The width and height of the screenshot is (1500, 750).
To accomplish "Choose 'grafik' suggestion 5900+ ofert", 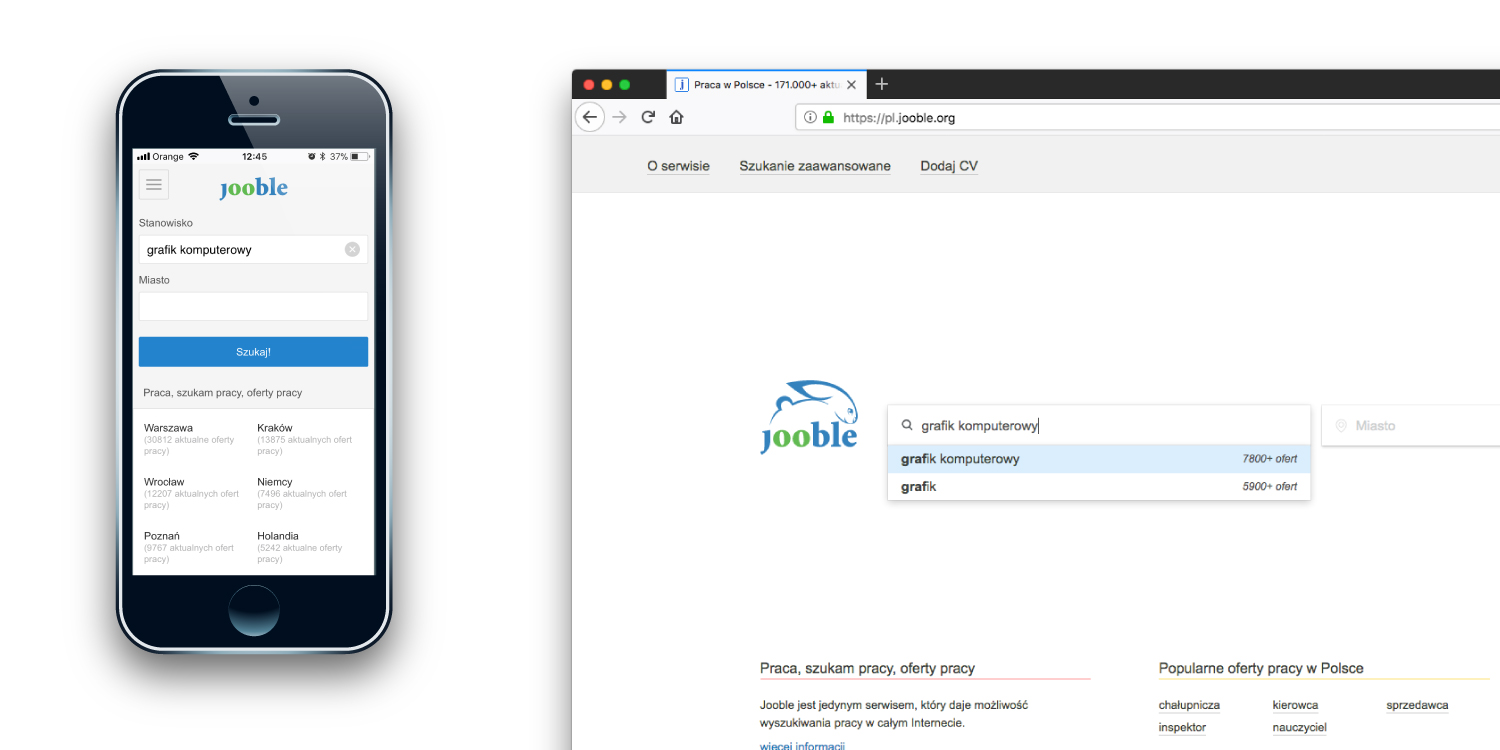I will (x=1099, y=487).
